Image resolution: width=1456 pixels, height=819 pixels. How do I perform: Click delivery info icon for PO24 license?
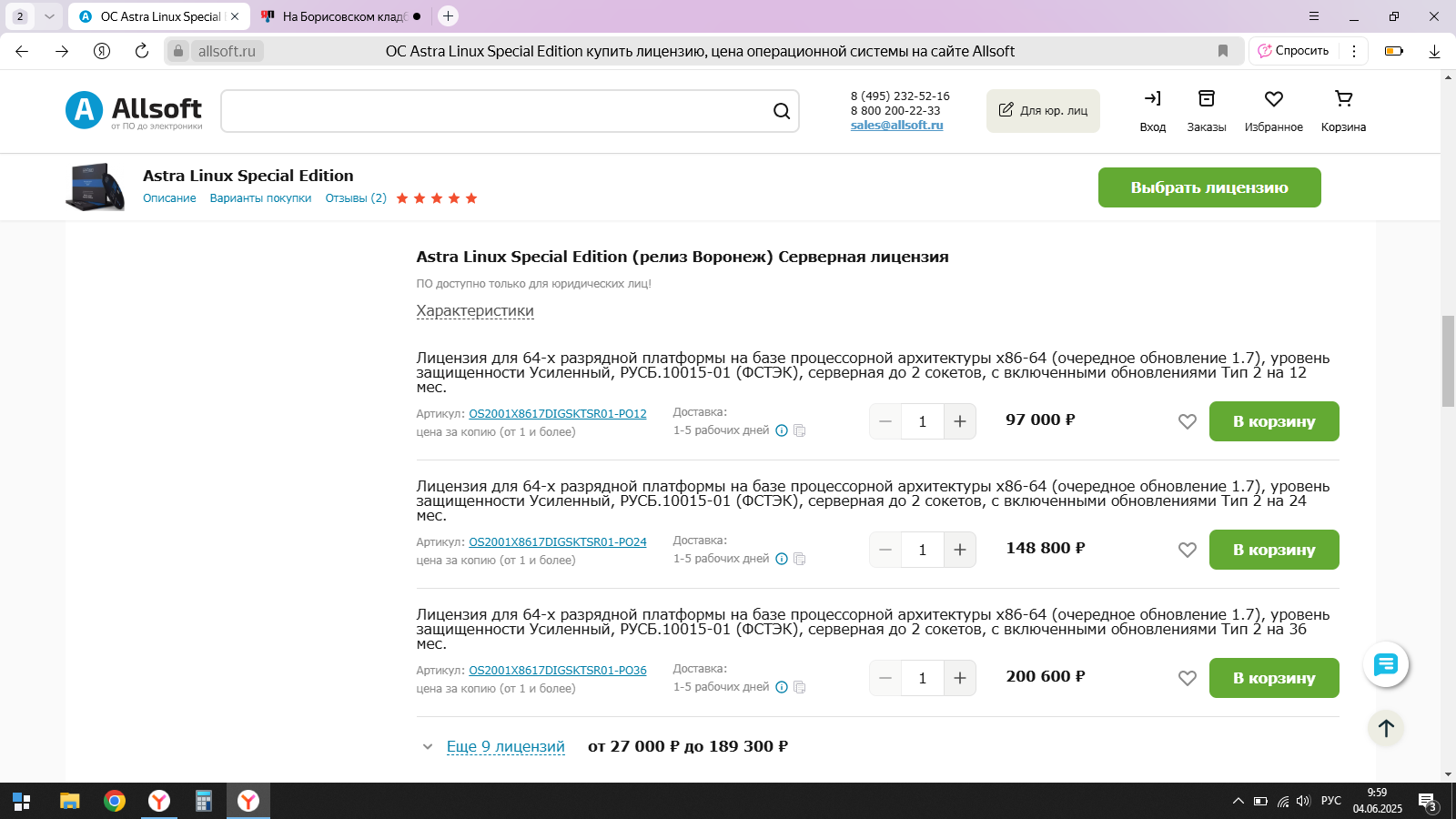pyautogui.click(x=782, y=559)
